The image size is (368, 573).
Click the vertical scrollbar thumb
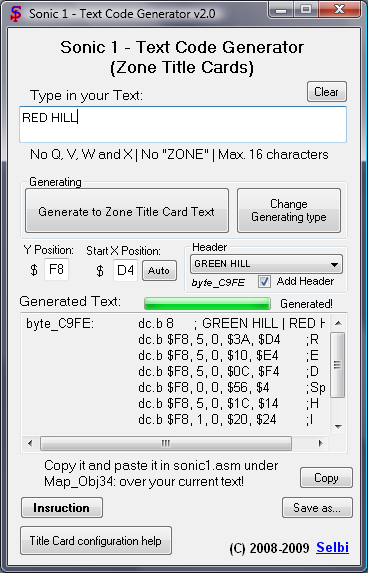pos(338,365)
